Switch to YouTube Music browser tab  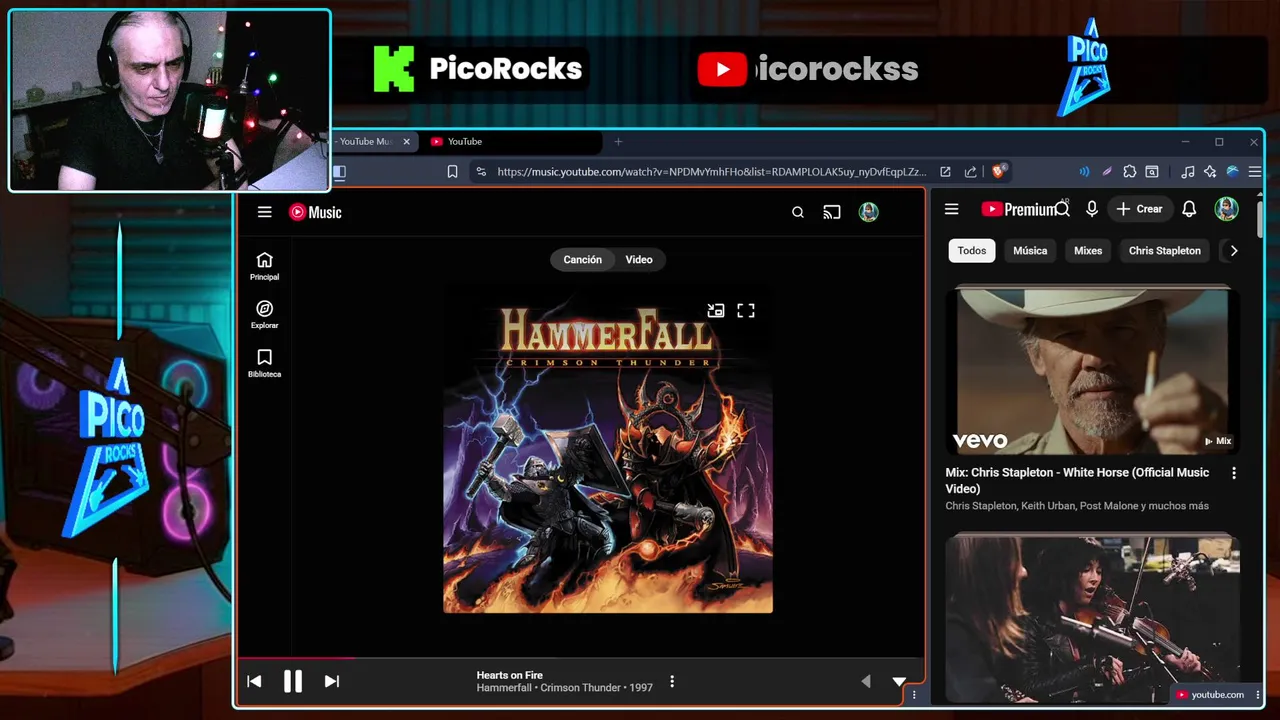pyautogui.click(x=365, y=142)
